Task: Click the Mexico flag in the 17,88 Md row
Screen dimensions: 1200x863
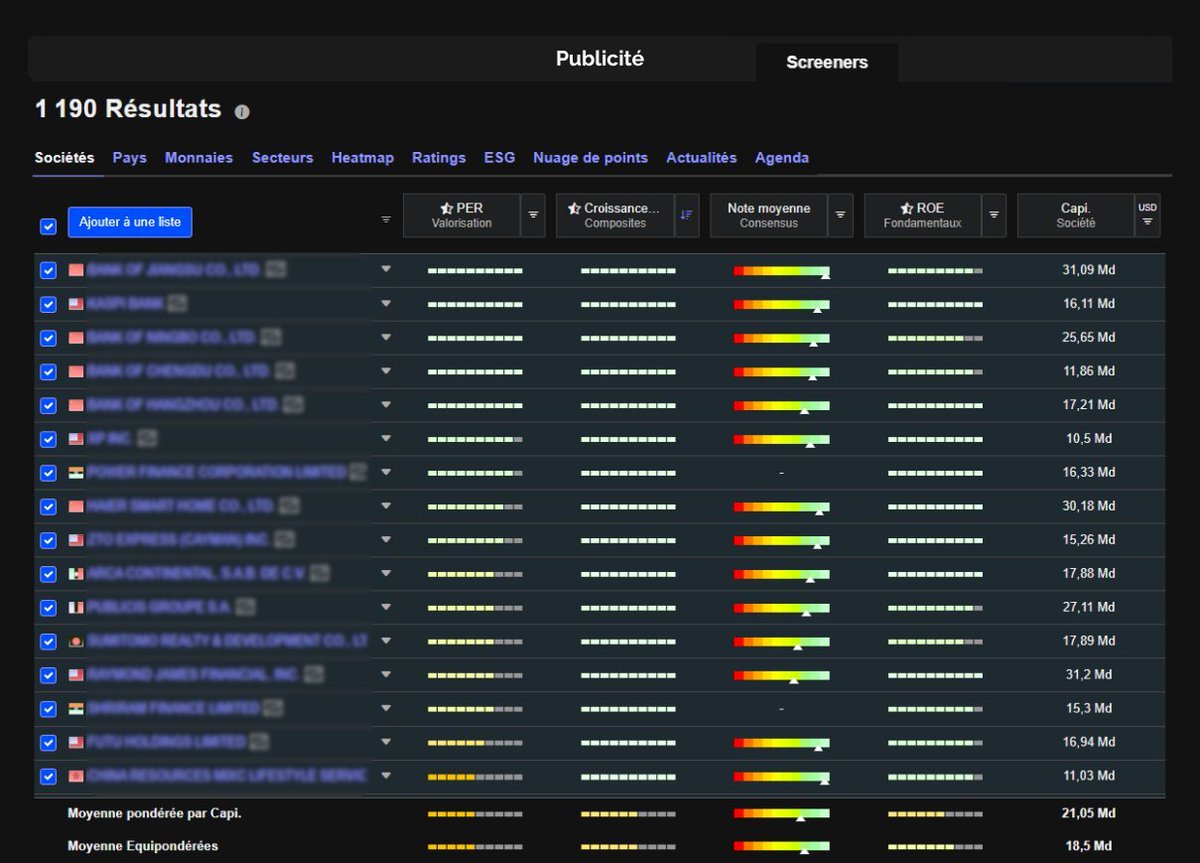Action: 76,574
